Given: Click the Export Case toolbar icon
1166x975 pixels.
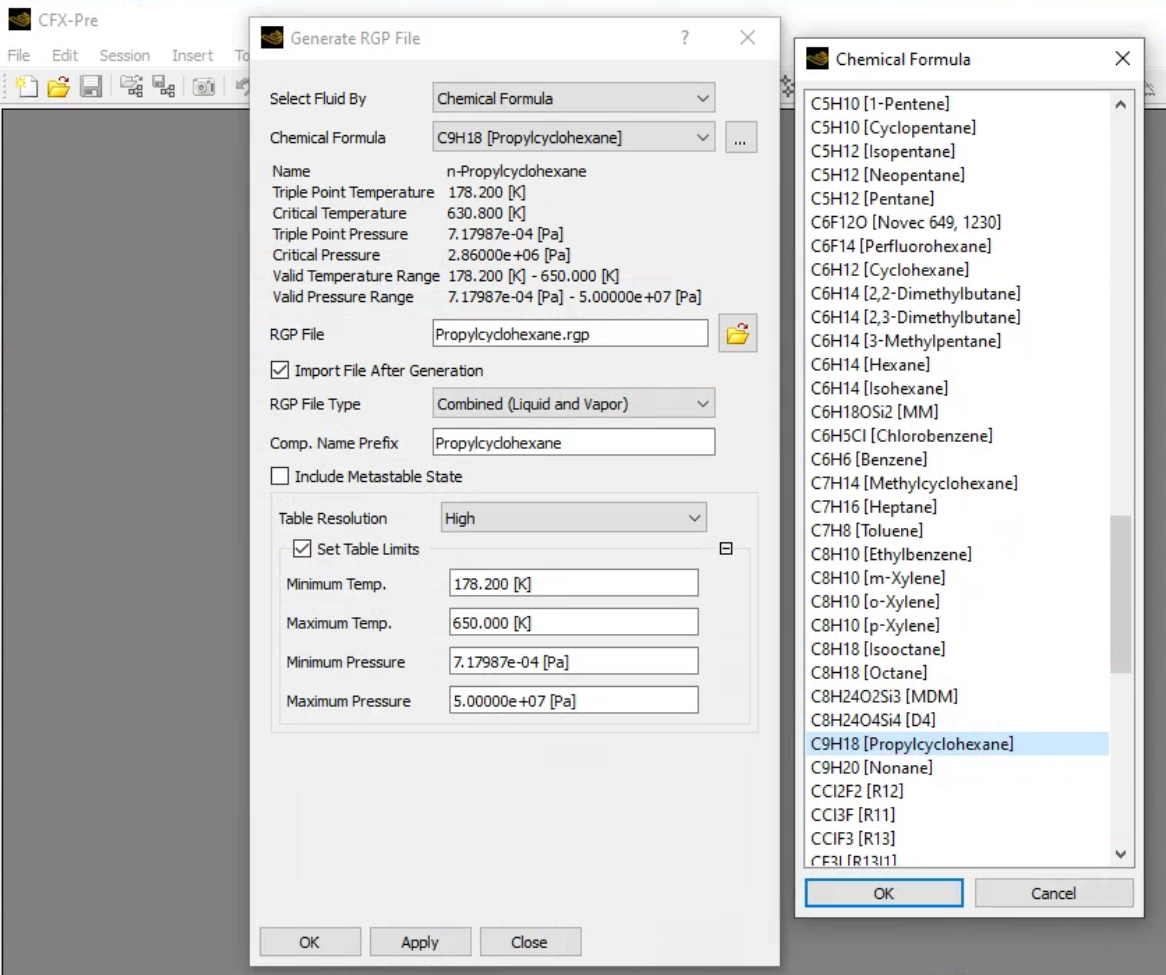Looking at the screenshot, I should coord(166,88).
